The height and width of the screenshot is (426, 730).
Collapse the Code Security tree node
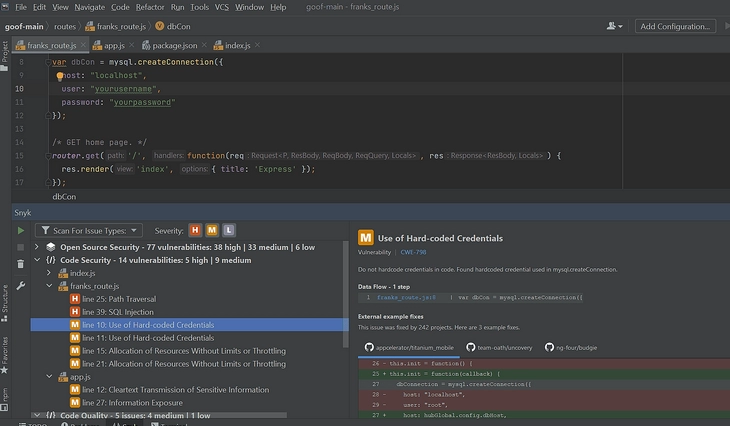coord(37,260)
